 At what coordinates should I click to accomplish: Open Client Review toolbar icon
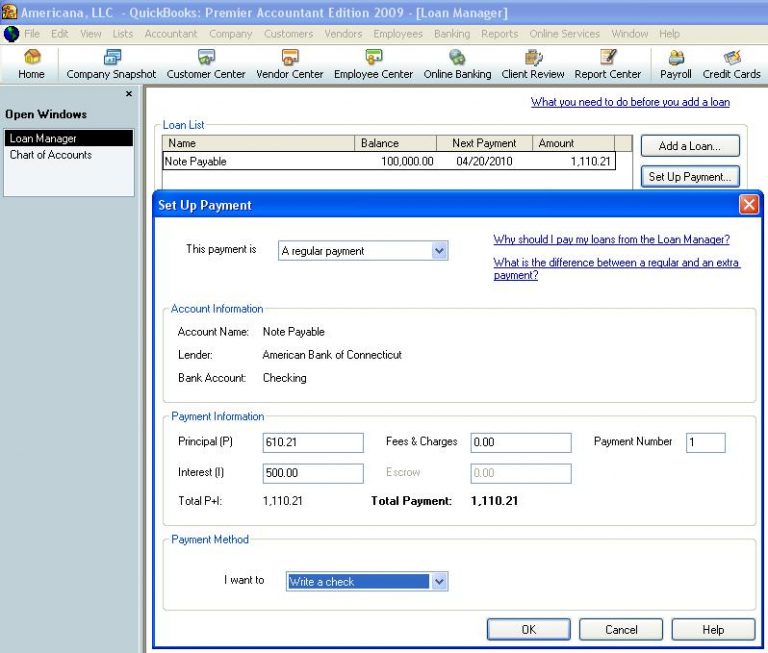(533, 65)
